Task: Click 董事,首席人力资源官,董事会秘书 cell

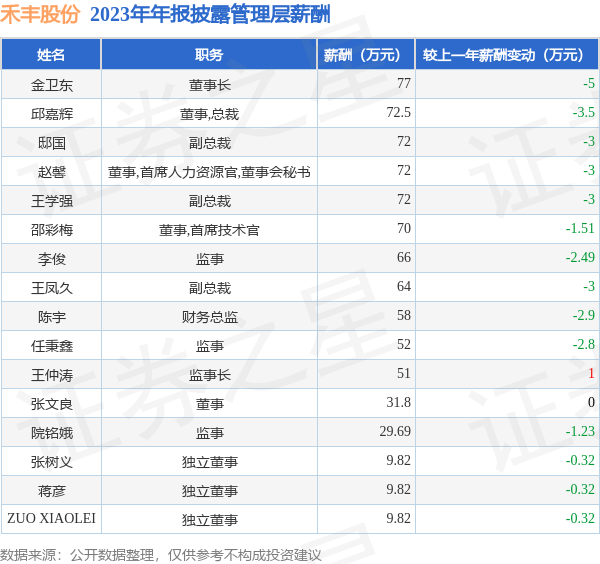Action: 209,172
